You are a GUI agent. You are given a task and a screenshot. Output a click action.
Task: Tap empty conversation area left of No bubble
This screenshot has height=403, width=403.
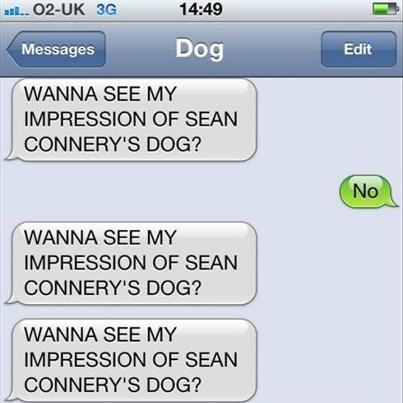[167, 192]
